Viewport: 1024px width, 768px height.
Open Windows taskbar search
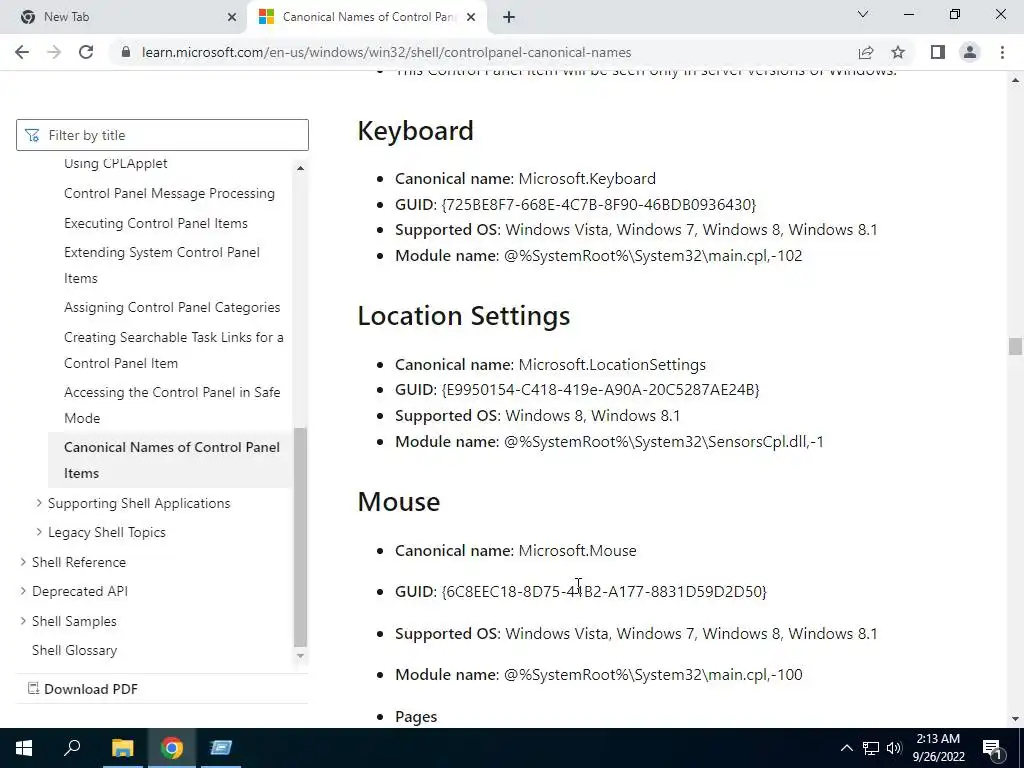[72, 748]
